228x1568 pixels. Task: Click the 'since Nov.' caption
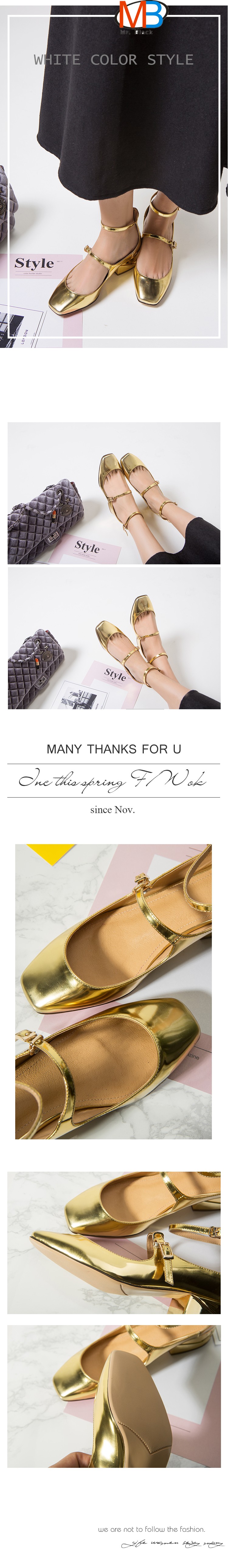(x=112, y=809)
